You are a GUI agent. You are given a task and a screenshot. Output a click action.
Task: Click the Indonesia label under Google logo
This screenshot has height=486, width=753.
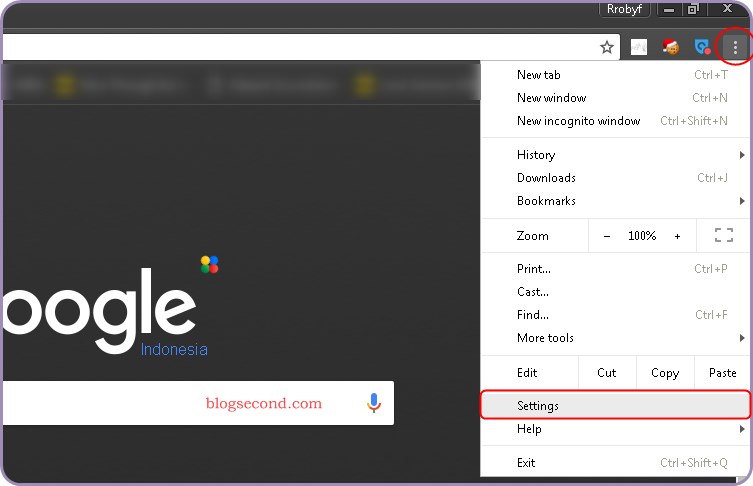coord(174,350)
